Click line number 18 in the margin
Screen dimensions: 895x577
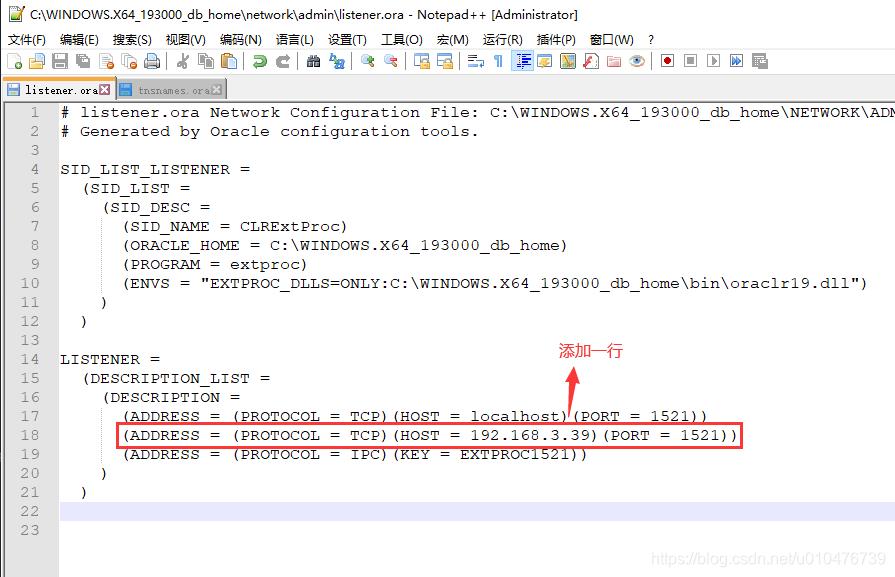(30, 435)
